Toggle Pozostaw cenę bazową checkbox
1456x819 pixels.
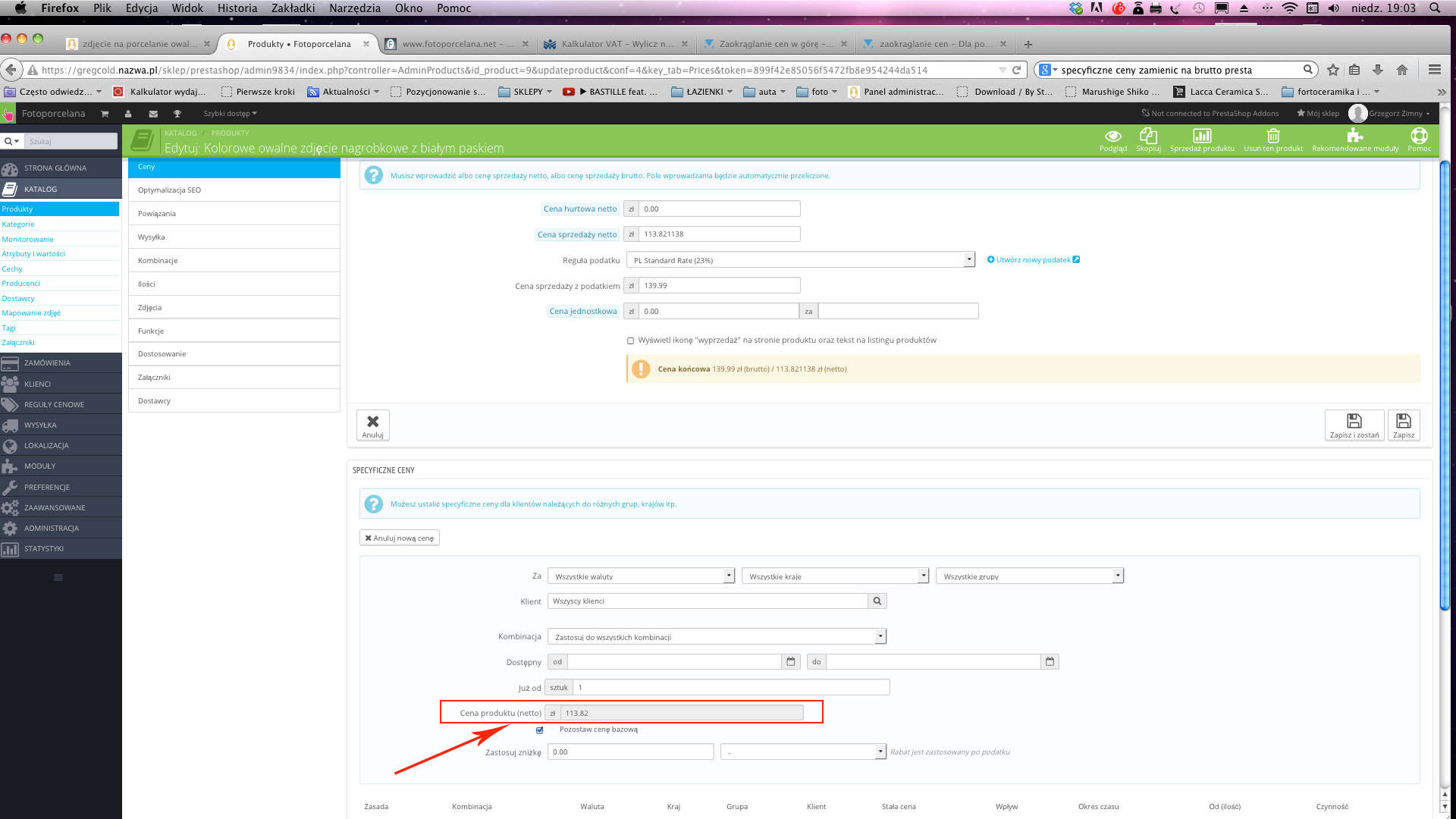click(540, 730)
